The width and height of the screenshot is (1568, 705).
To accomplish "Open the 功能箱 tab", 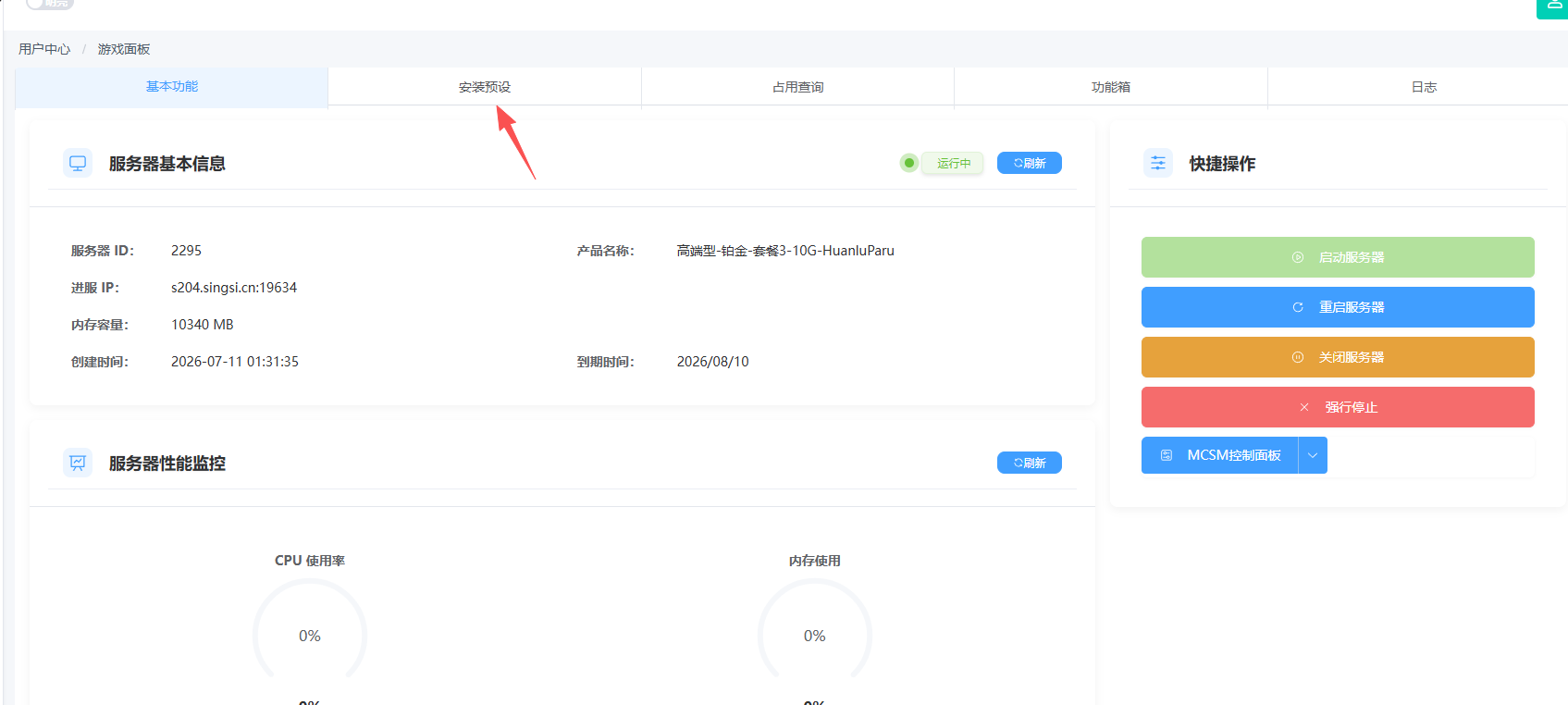I will pyautogui.click(x=1111, y=87).
